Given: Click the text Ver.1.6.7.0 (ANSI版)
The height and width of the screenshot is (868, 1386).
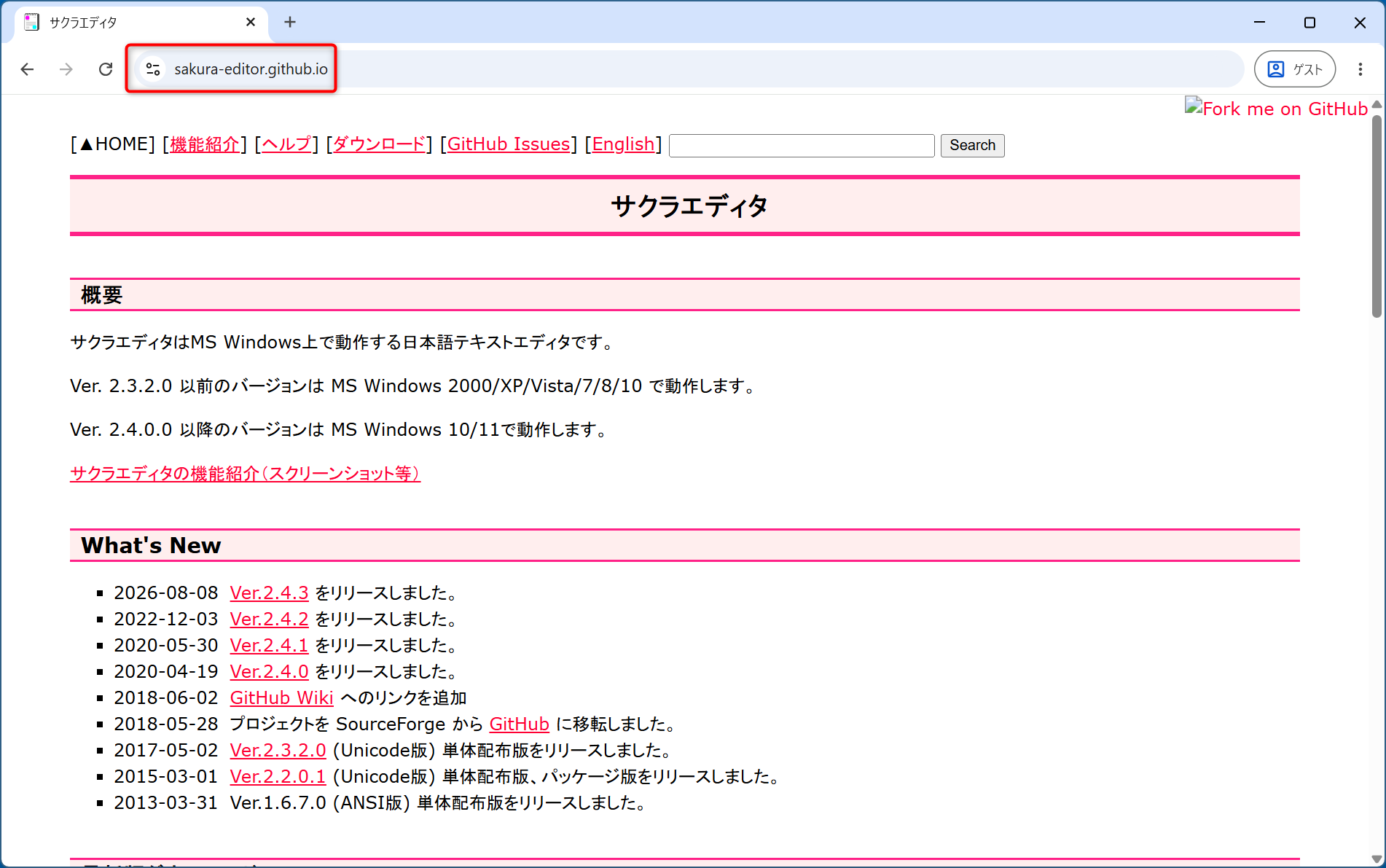Looking at the screenshot, I should coord(320,803).
